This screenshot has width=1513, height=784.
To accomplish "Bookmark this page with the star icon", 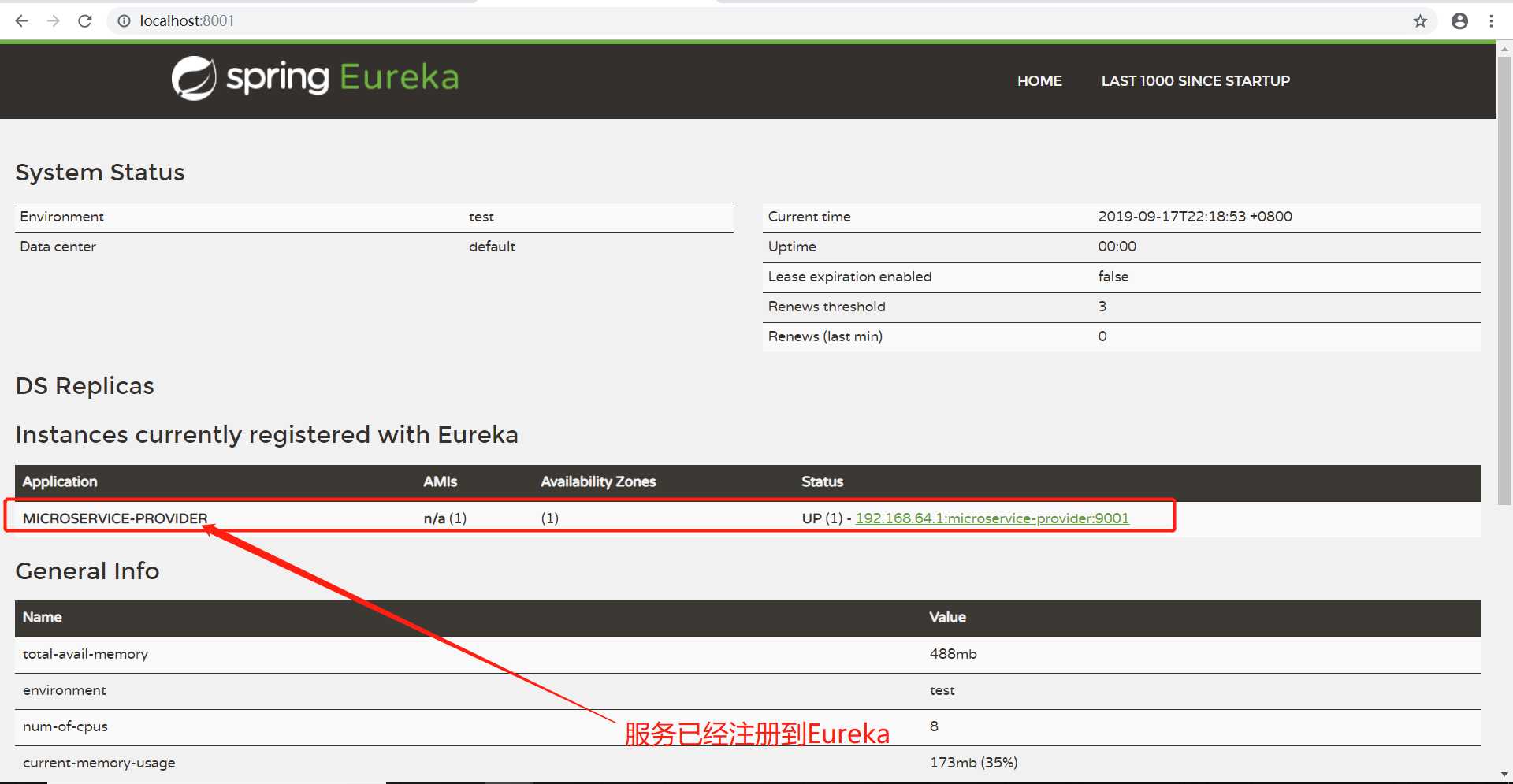I will (x=1420, y=21).
